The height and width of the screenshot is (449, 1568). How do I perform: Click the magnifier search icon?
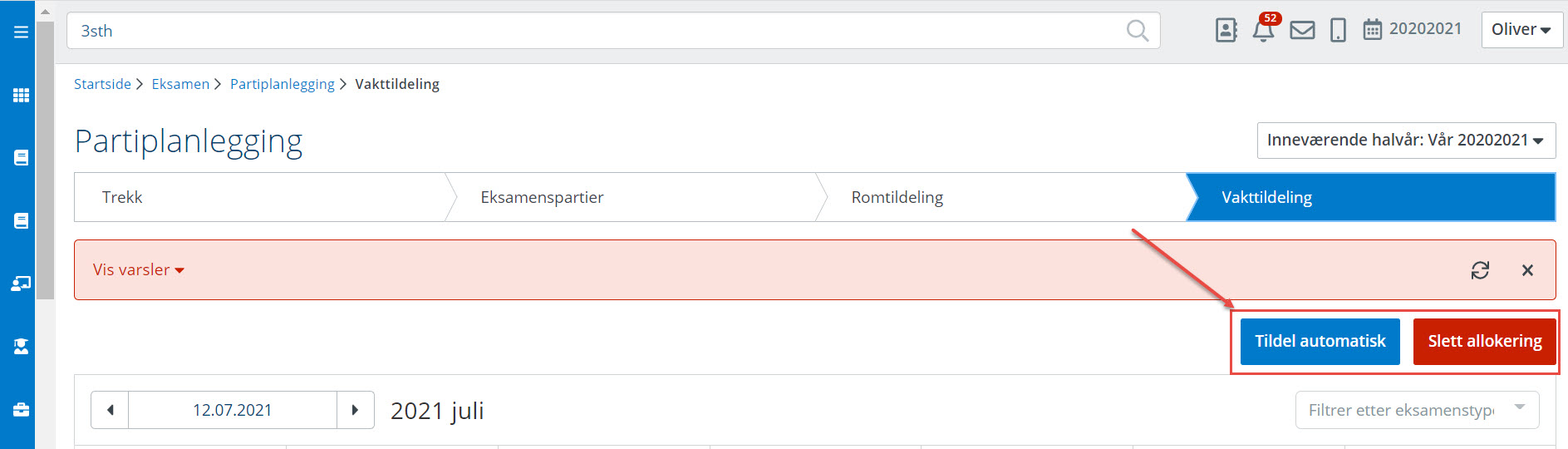pos(1137,31)
